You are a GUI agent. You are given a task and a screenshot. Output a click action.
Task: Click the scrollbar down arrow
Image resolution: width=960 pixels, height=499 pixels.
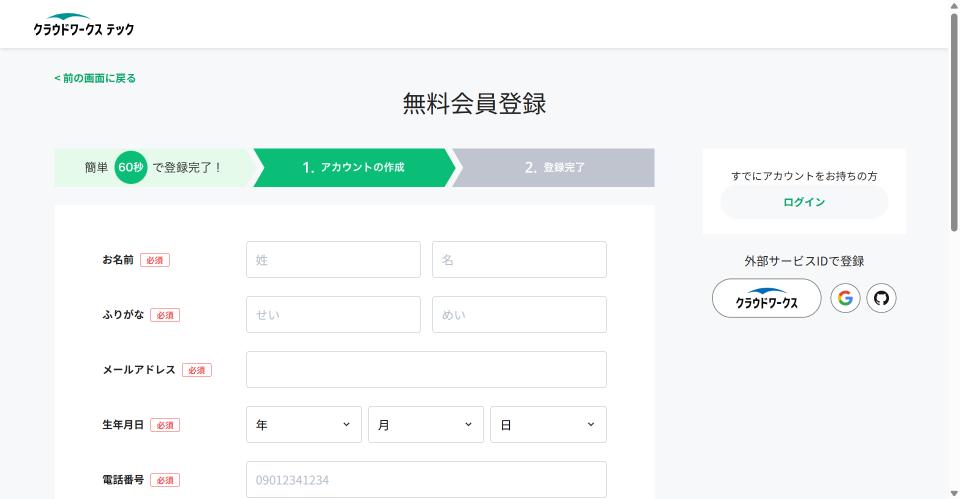954,493
